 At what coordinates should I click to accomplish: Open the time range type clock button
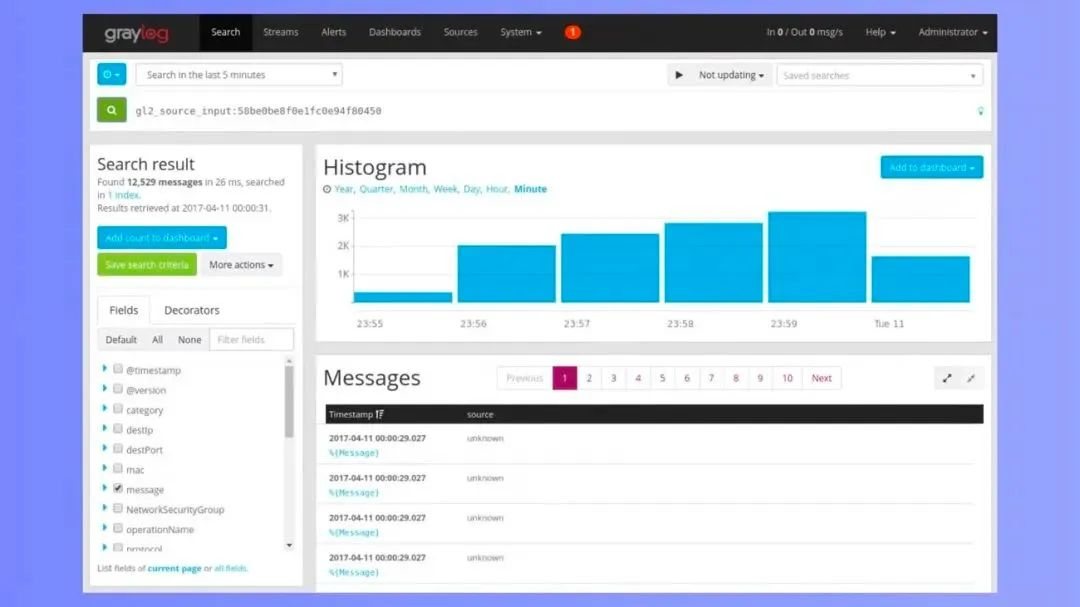point(111,74)
